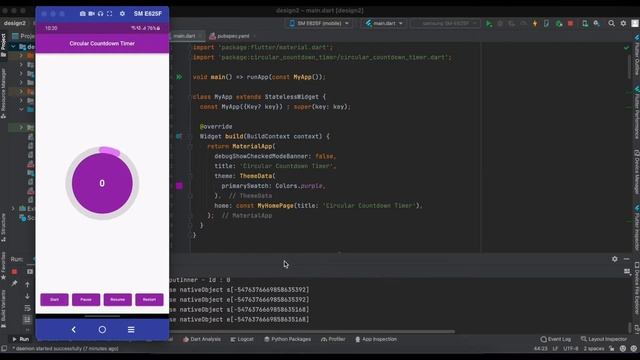The image size is (640, 360).
Task: Open the Run tool window tab
Action: point(20,339)
